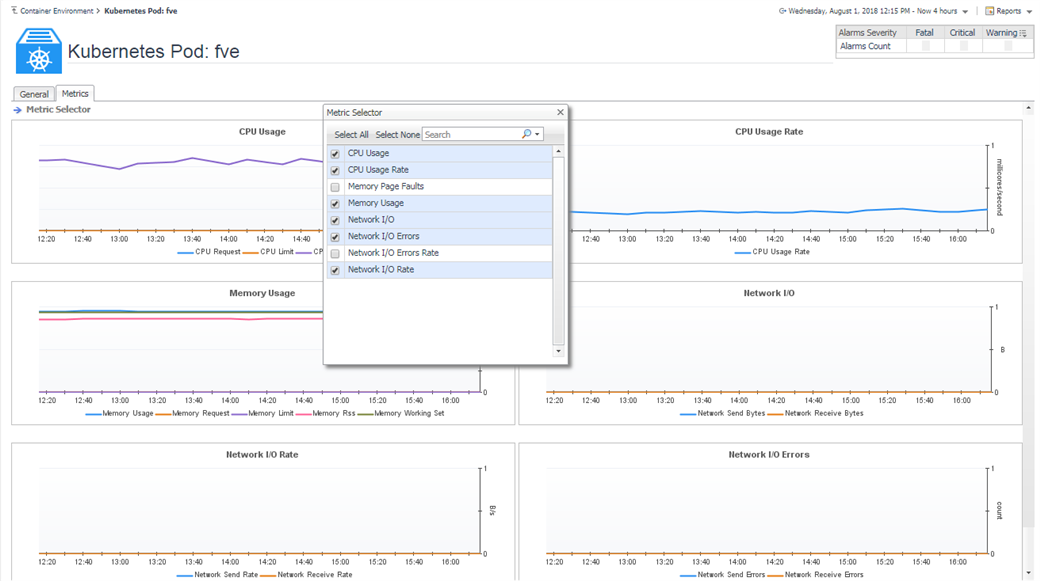Click the Network Send Bytes legend entry
The width and height of the screenshot is (1040, 581).
pos(723,413)
